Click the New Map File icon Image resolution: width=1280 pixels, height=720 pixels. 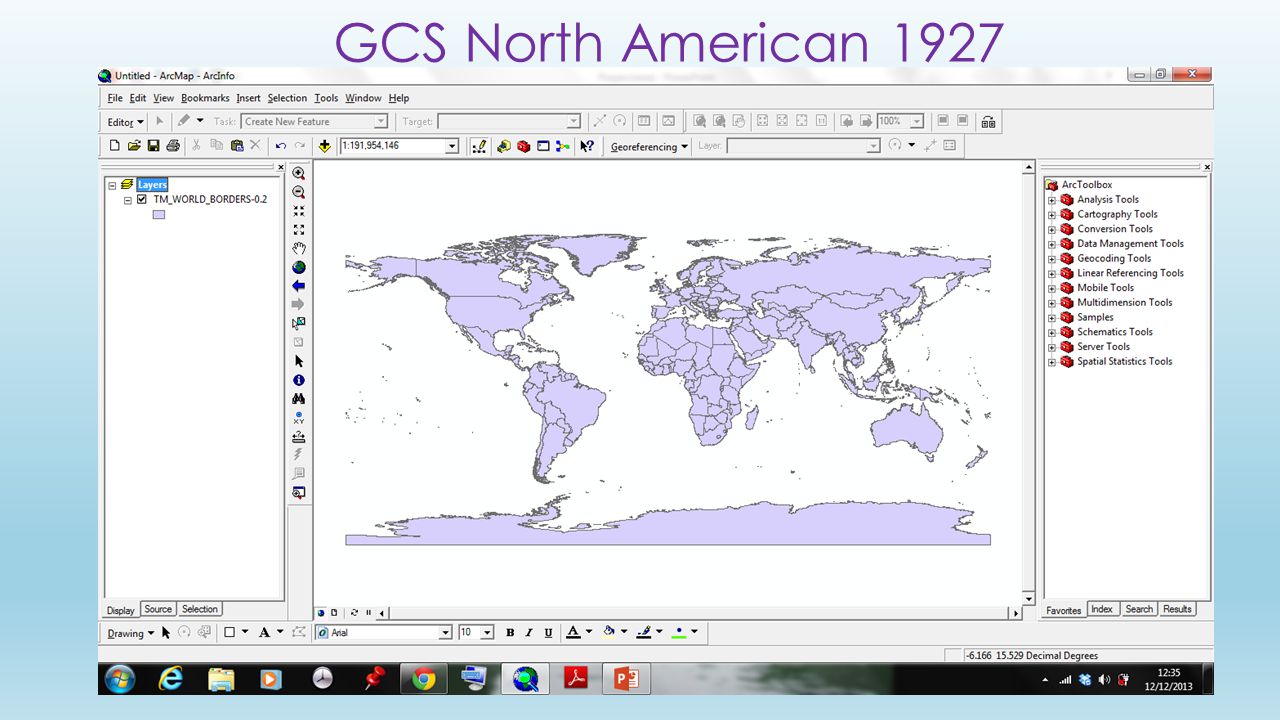[x=115, y=146]
